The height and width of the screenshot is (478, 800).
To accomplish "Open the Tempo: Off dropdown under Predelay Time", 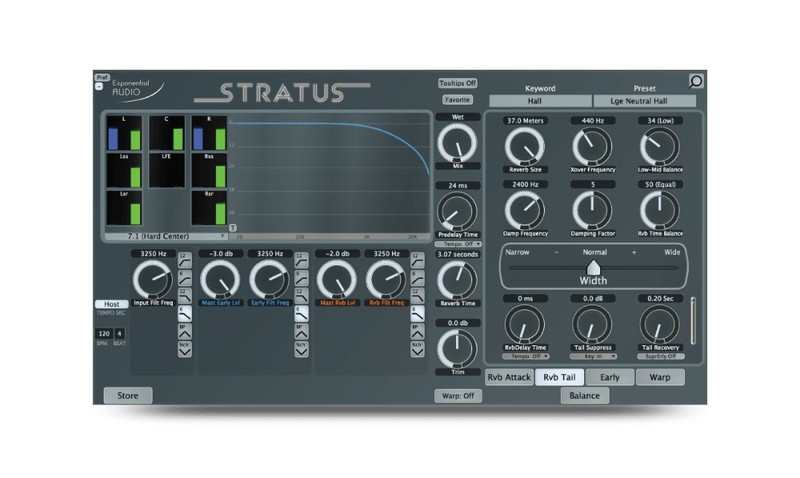I will point(458,244).
